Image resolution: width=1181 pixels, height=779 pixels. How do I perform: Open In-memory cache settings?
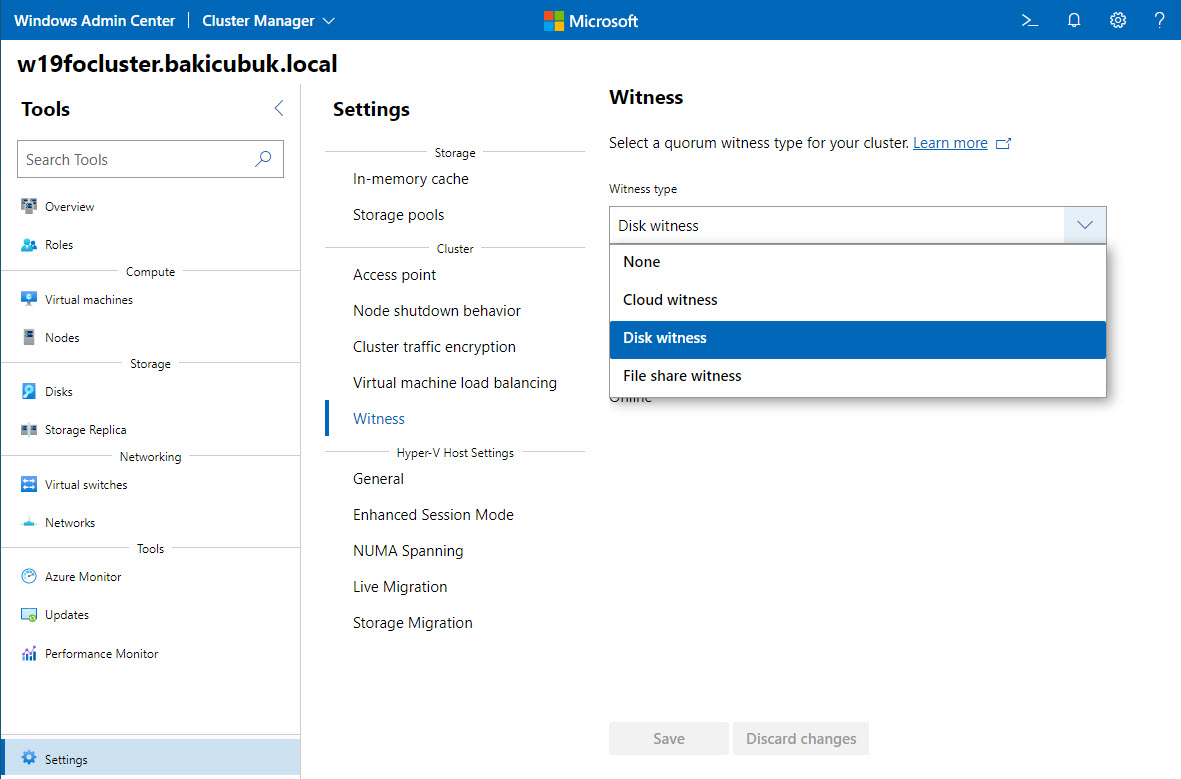point(410,179)
